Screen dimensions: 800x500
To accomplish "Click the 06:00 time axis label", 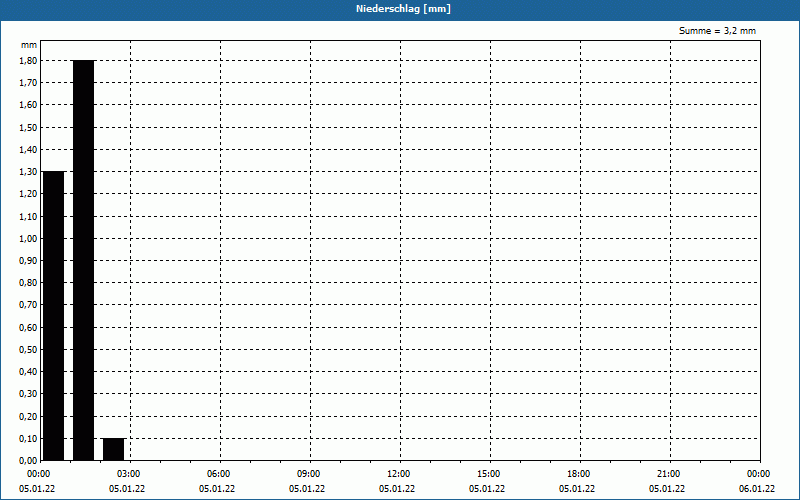I will (218, 474).
